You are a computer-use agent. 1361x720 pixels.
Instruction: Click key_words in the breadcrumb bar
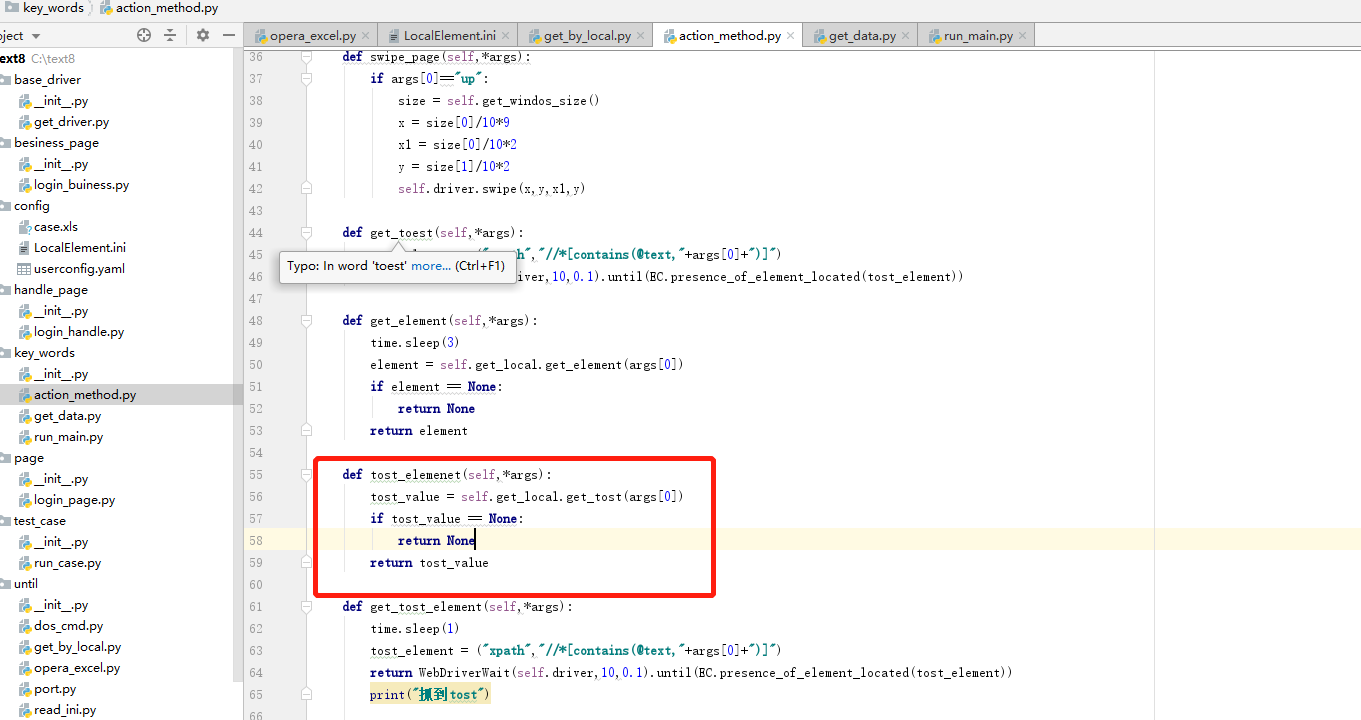(x=53, y=8)
